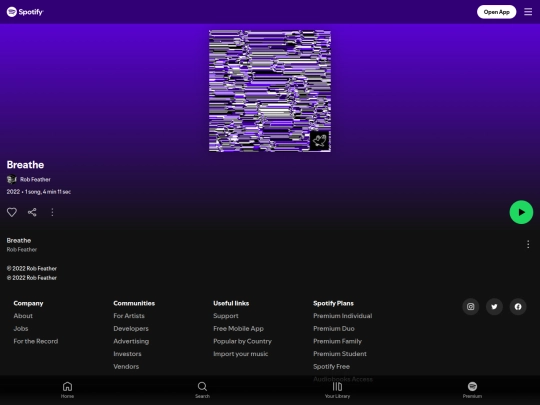Open Spotify Facebook page
This screenshot has height=405, width=540.
coord(518,307)
